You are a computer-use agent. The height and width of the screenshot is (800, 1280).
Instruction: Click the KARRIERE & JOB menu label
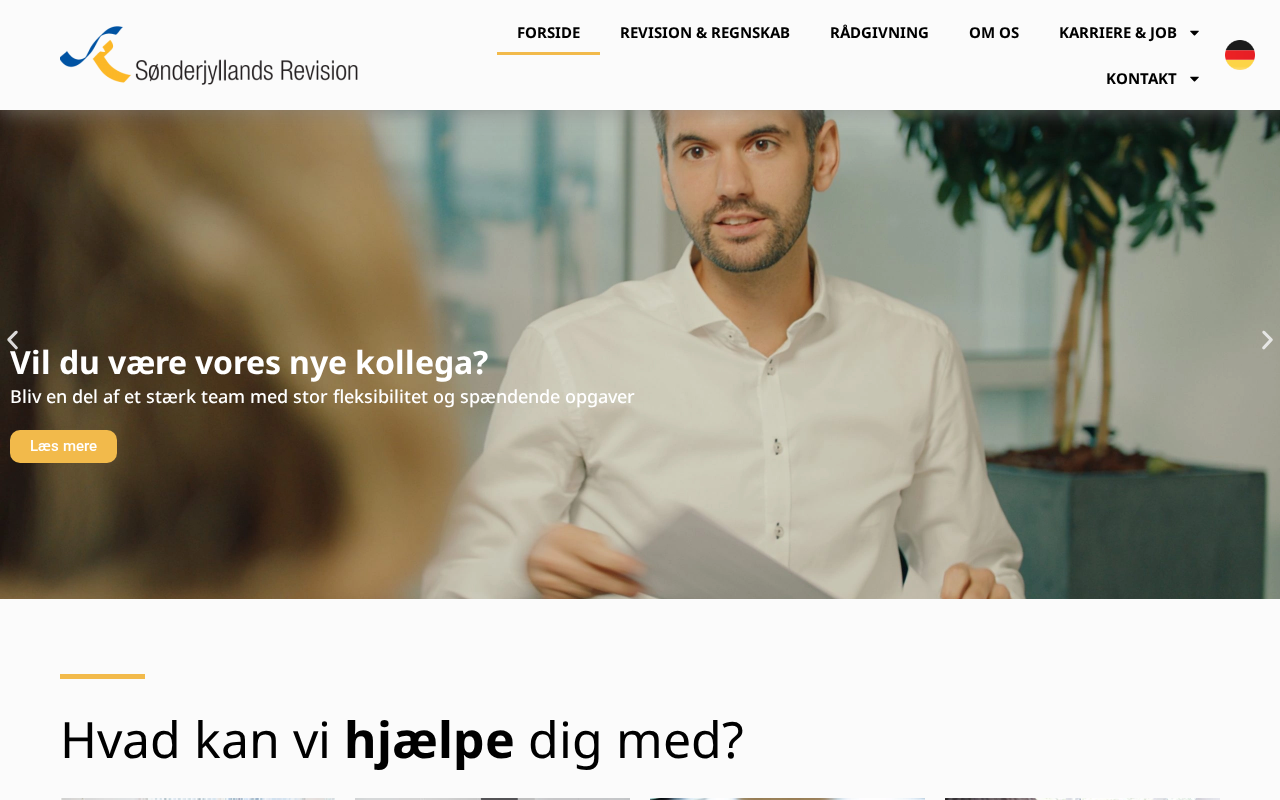tap(1118, 32)
